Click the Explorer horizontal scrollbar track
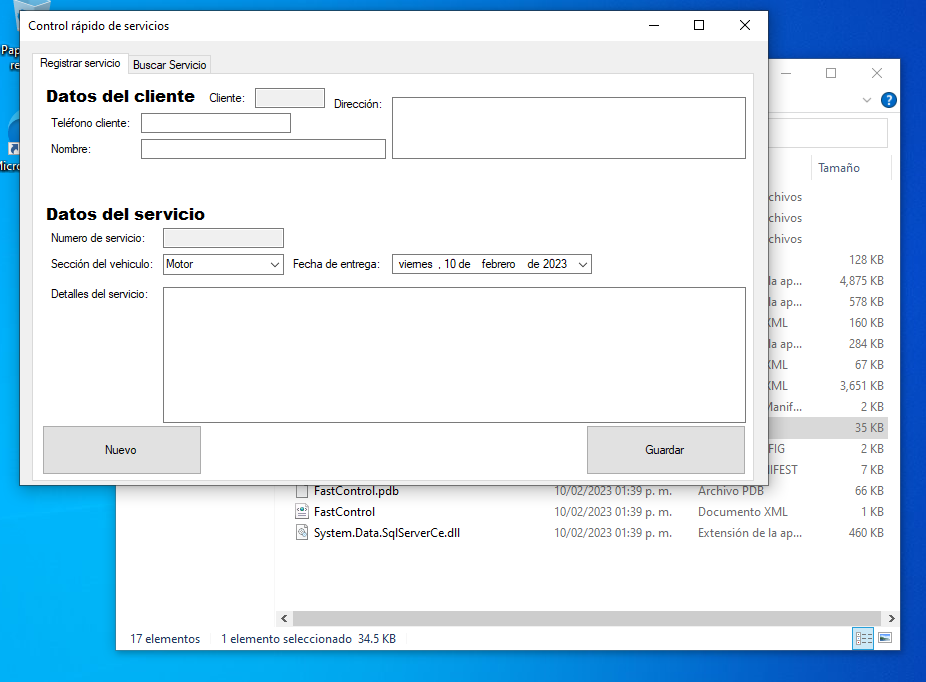The width and height of the screenshot is (926, 682). pyautogui.click(x=587, y=618)
